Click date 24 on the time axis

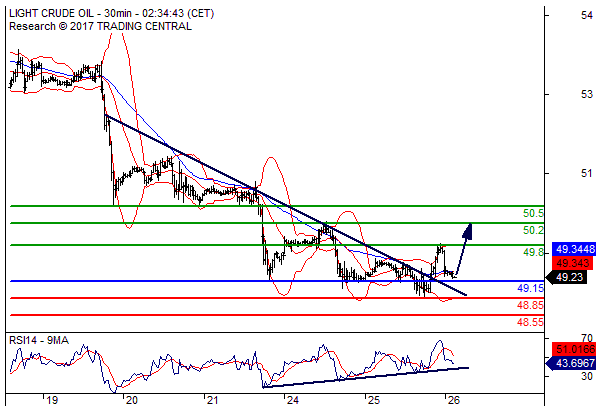(x=293, y=400)
